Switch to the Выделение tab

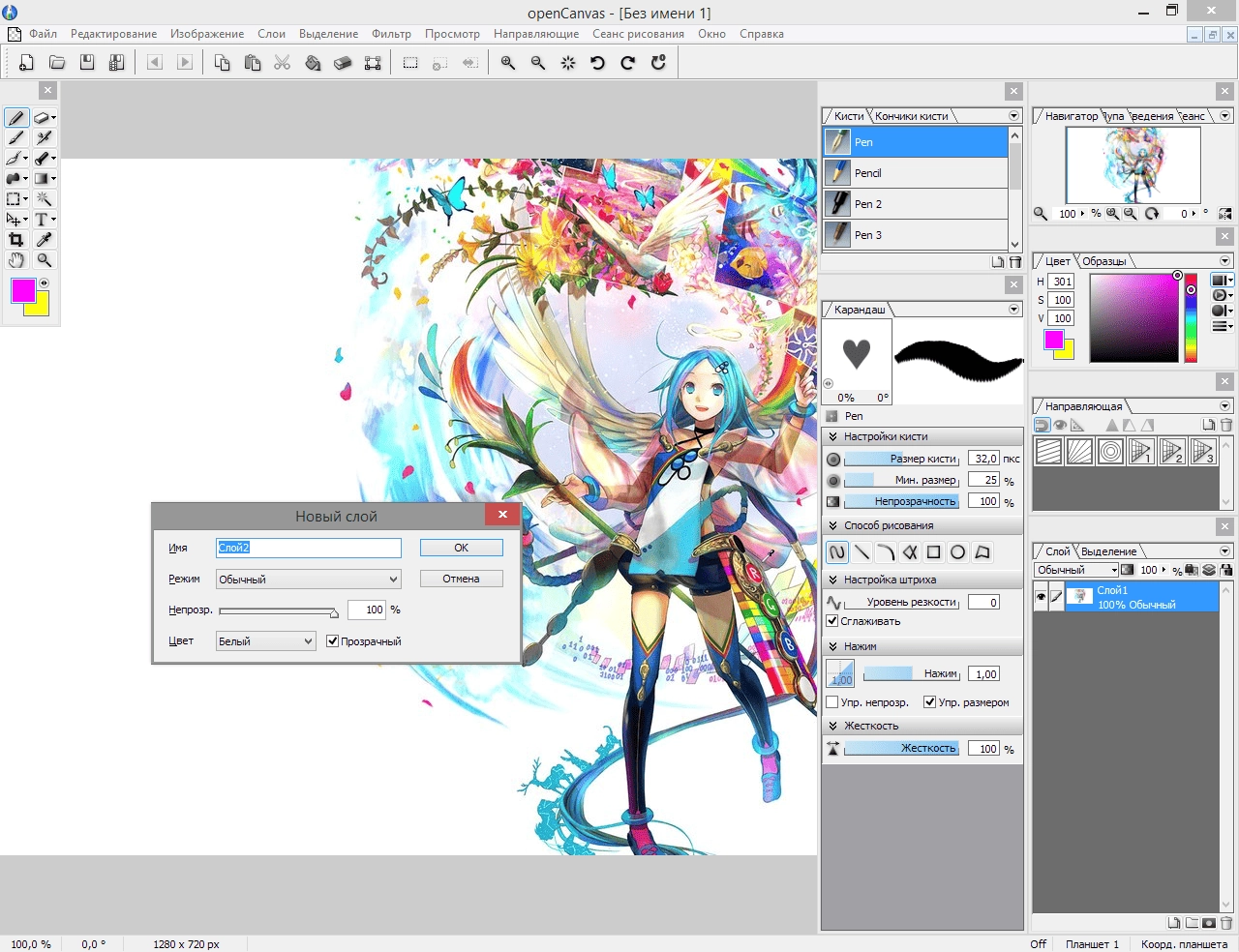click(x=1108, y=551)
